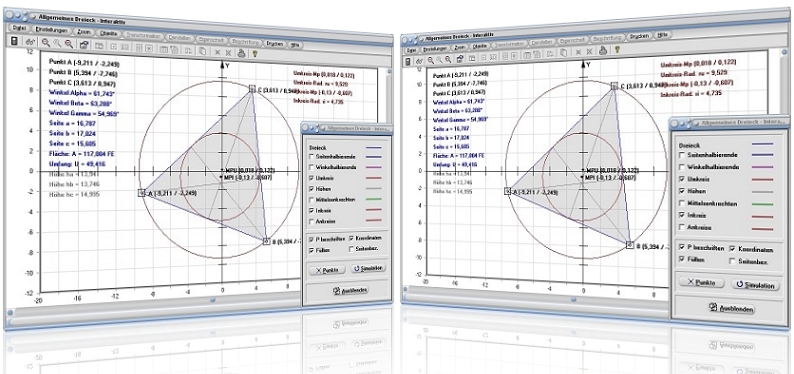Image resolution: width=794 pixels, height=374 pixels.
Task: Click 'Umfang: U = 49,416' text in the right window
Action: 456,164
